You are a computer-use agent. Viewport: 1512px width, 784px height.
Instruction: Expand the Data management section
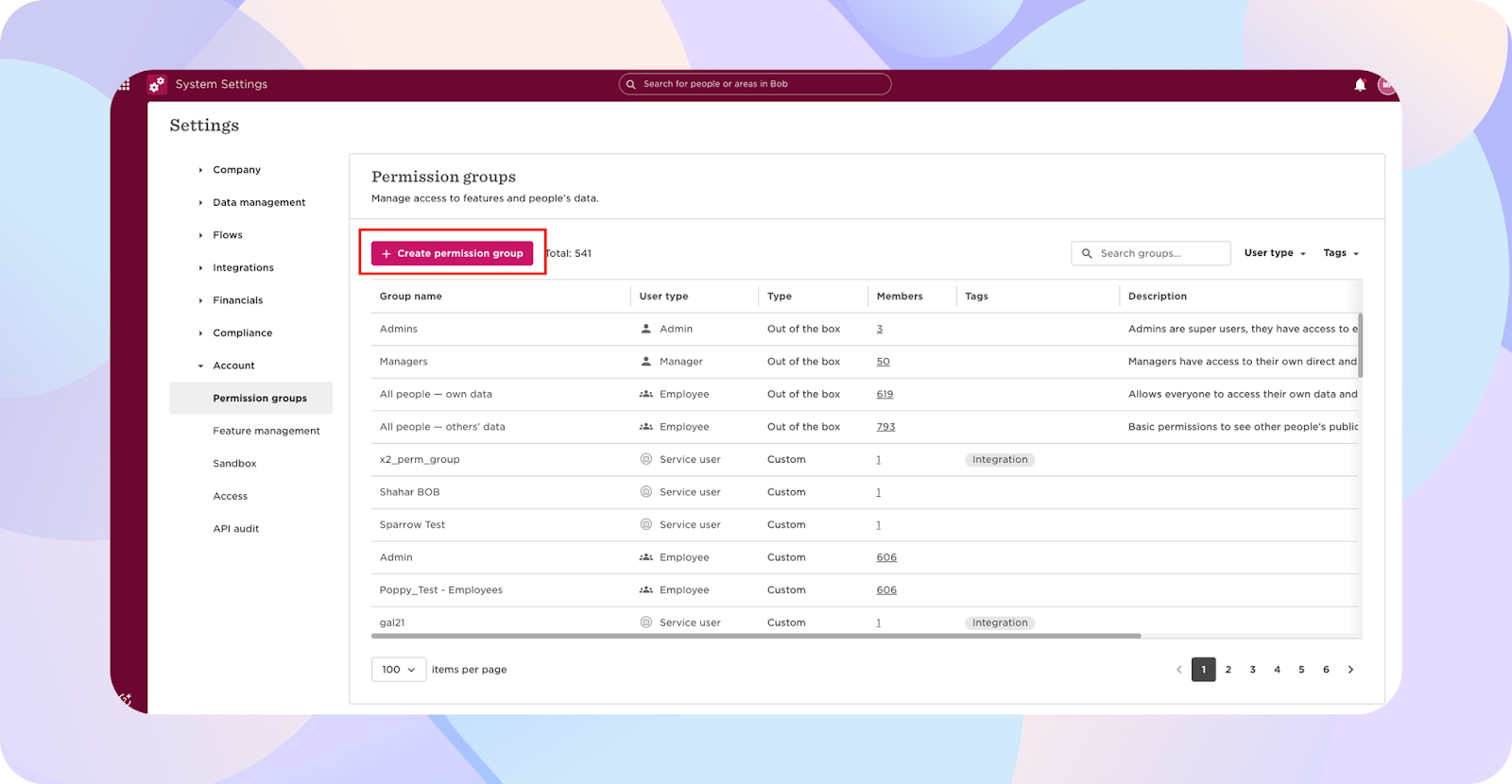coord(200,202)
